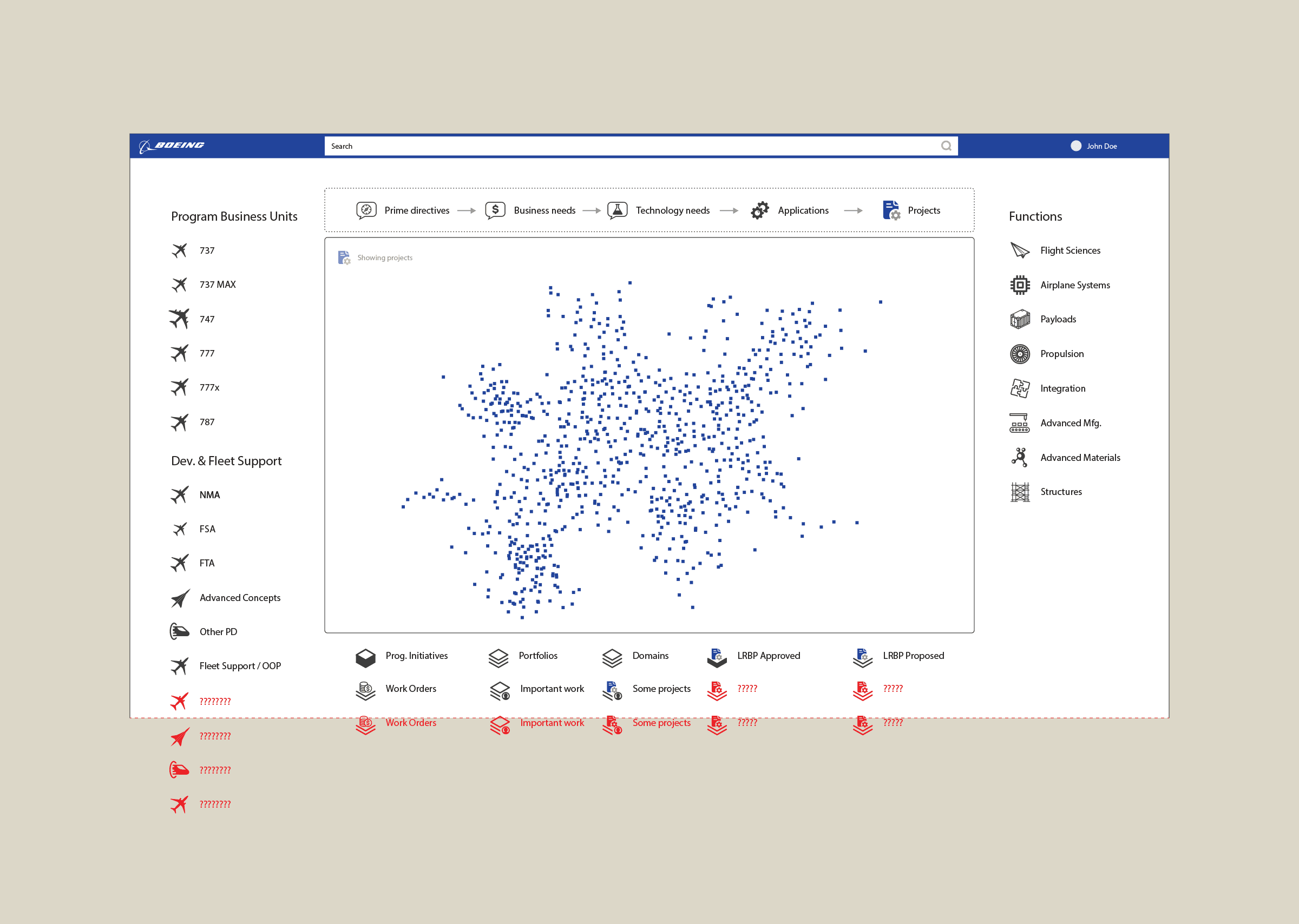Select the 737 MAX program
Image resolution: width=1299 pixels, height=924 pixels.
217,285
